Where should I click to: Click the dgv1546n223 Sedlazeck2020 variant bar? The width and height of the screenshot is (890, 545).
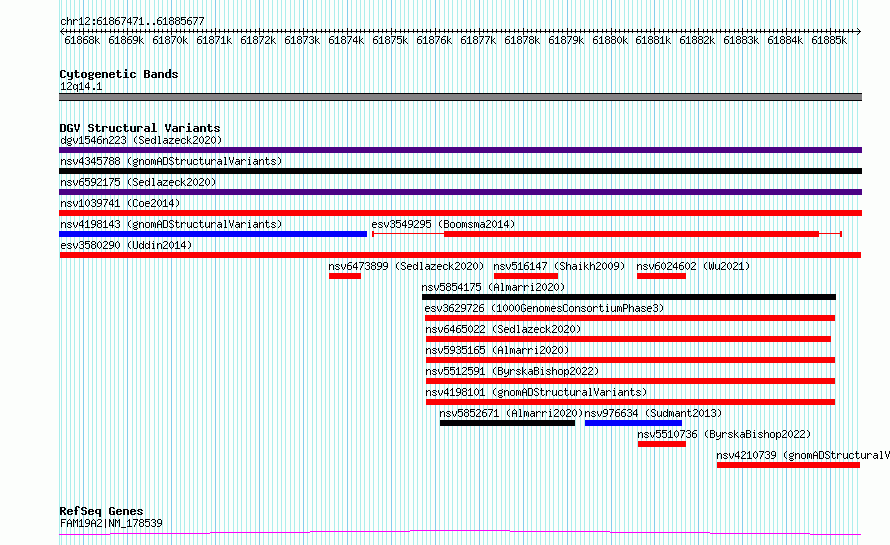460,150
